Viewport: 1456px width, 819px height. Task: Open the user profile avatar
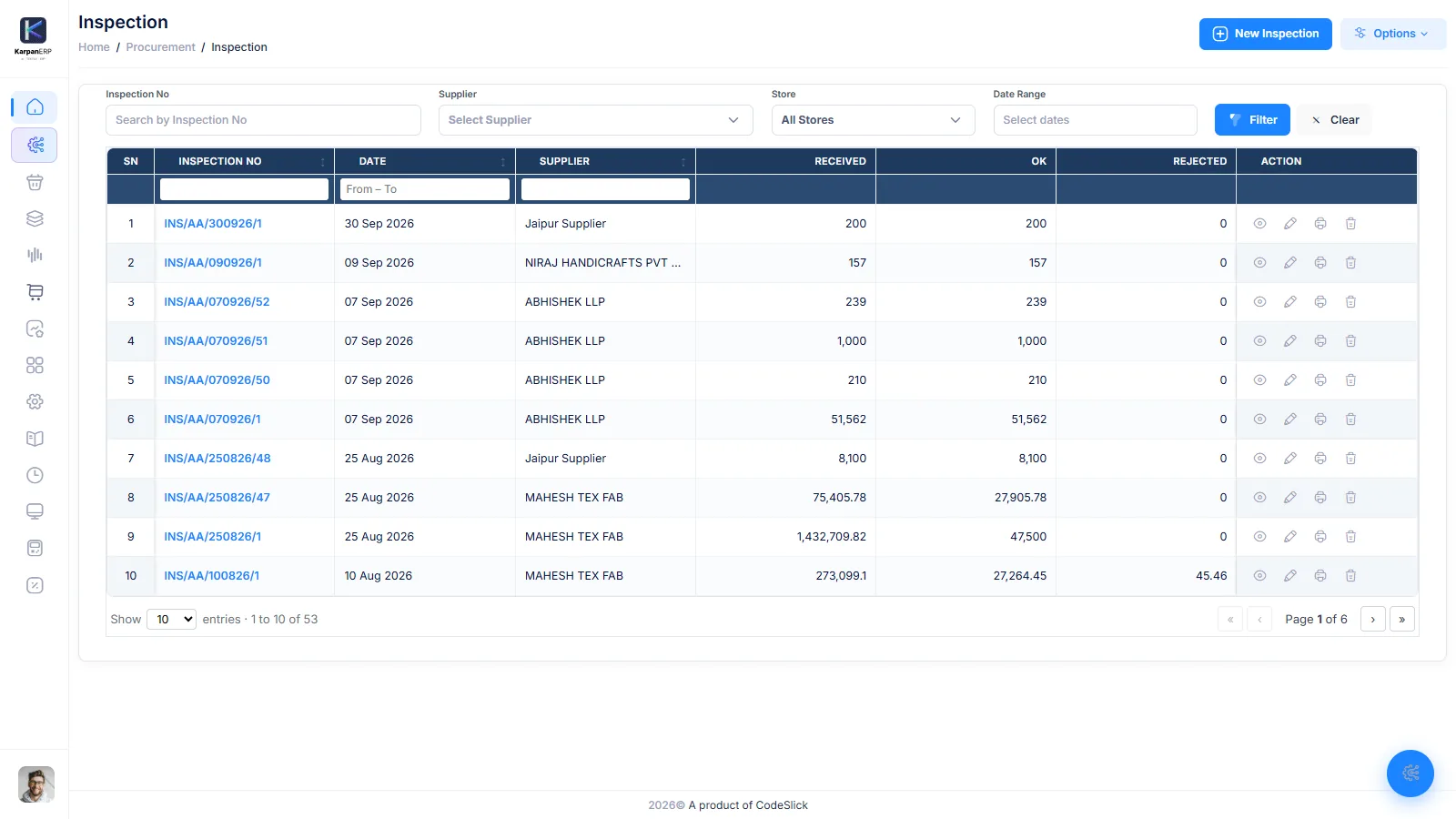pyautogui.click(x=36, y=784)
